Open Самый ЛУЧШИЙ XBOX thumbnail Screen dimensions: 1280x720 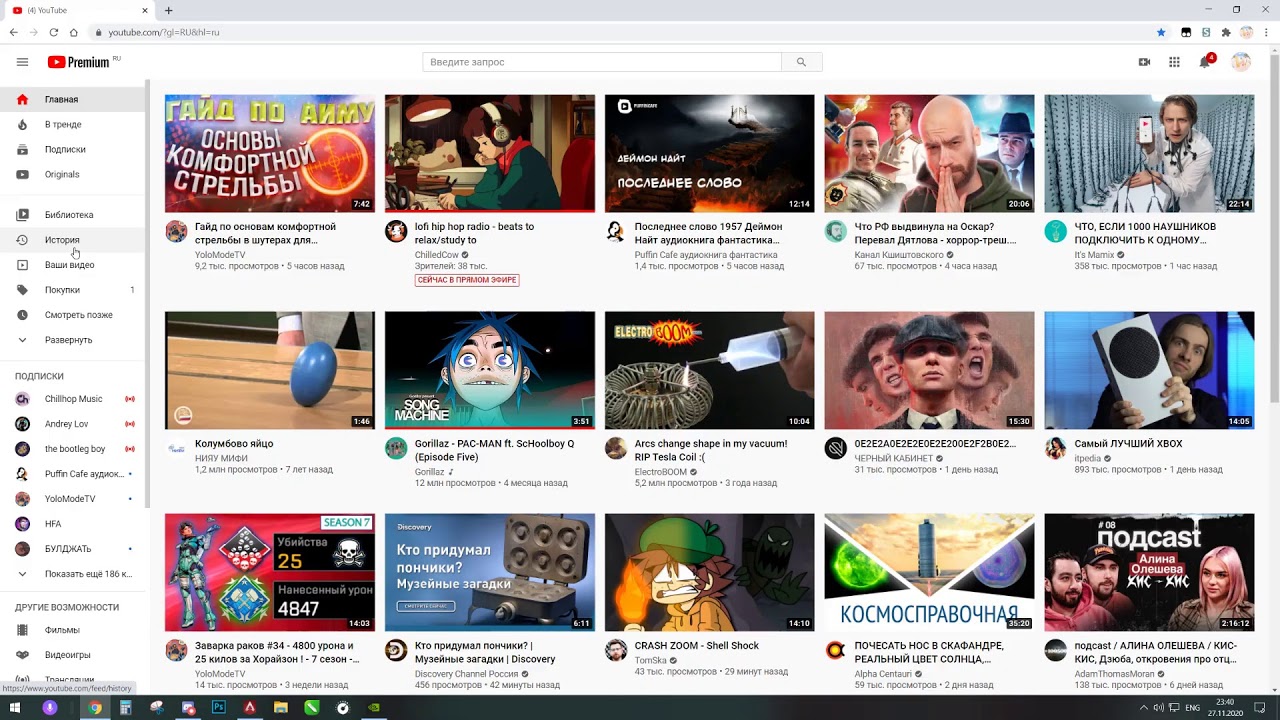coord(1149,370)
